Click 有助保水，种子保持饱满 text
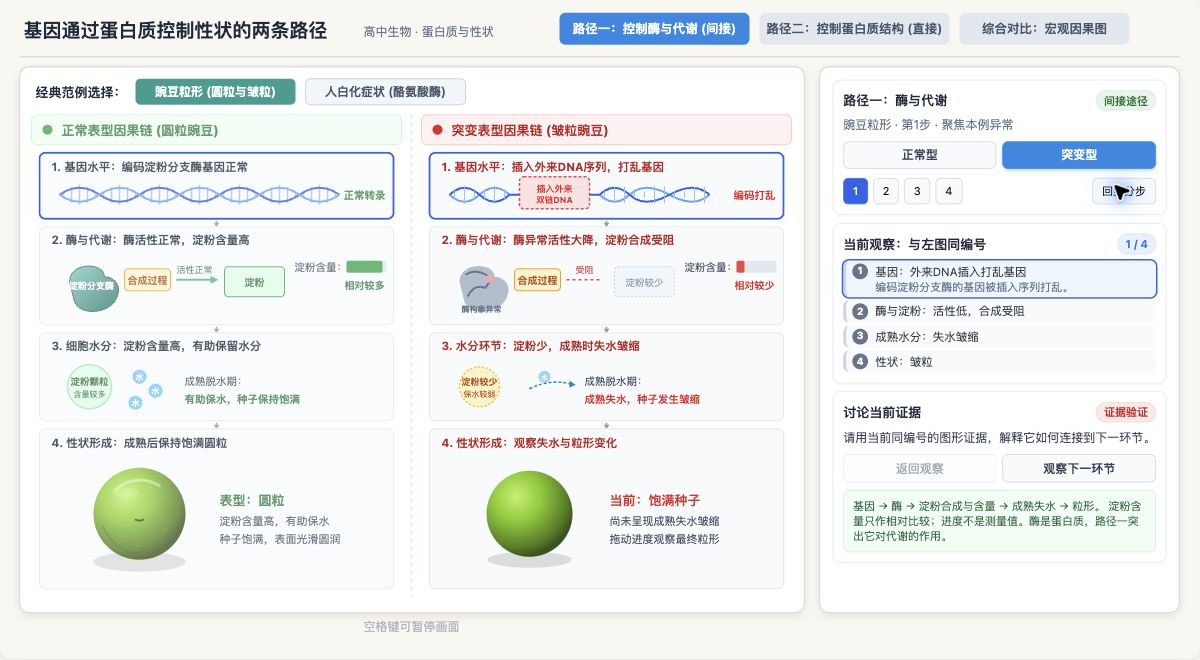Screen dimensions: 1200x660 242,399
